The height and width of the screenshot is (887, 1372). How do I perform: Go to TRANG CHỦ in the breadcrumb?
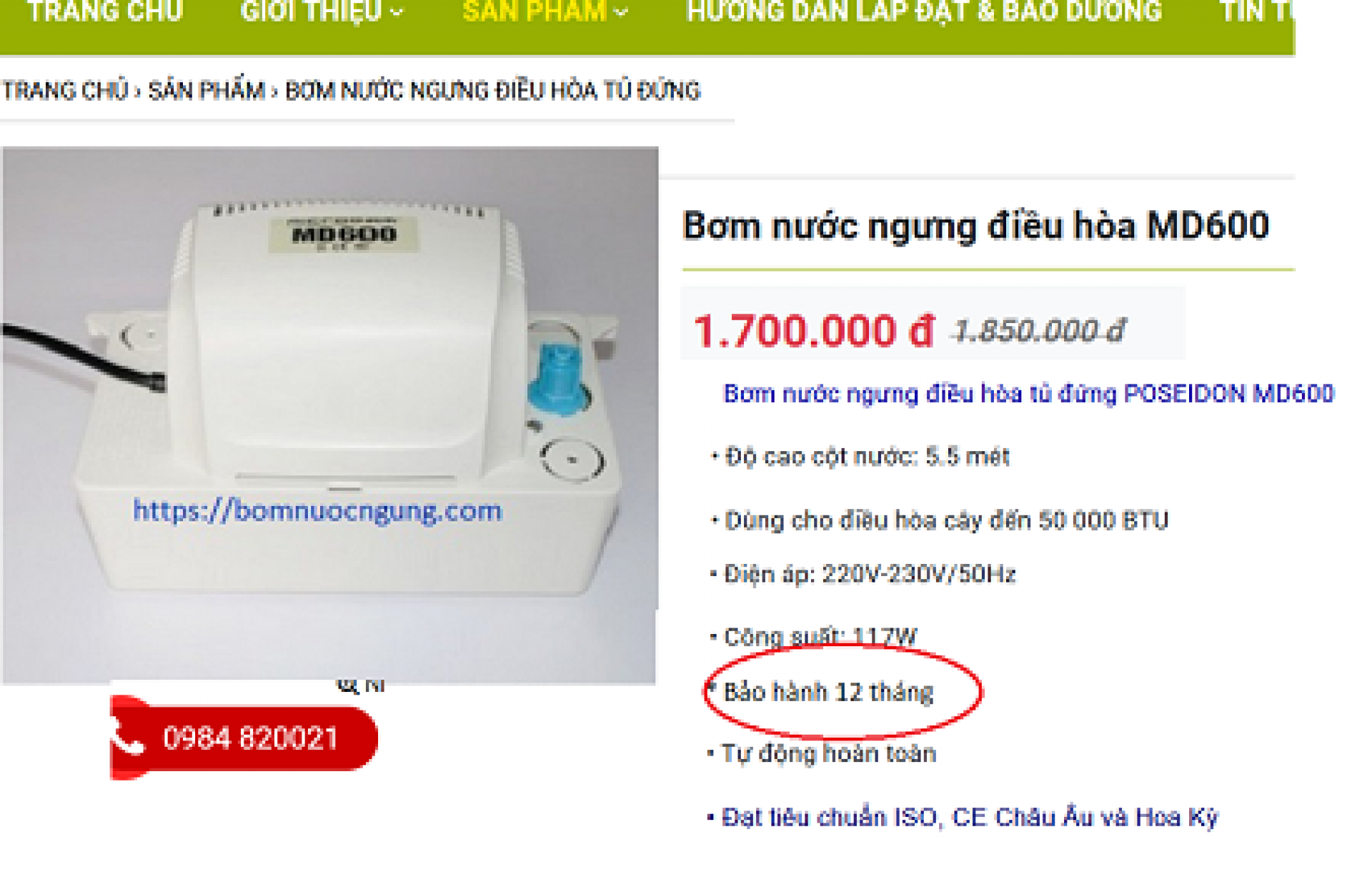tap(65, 91)
